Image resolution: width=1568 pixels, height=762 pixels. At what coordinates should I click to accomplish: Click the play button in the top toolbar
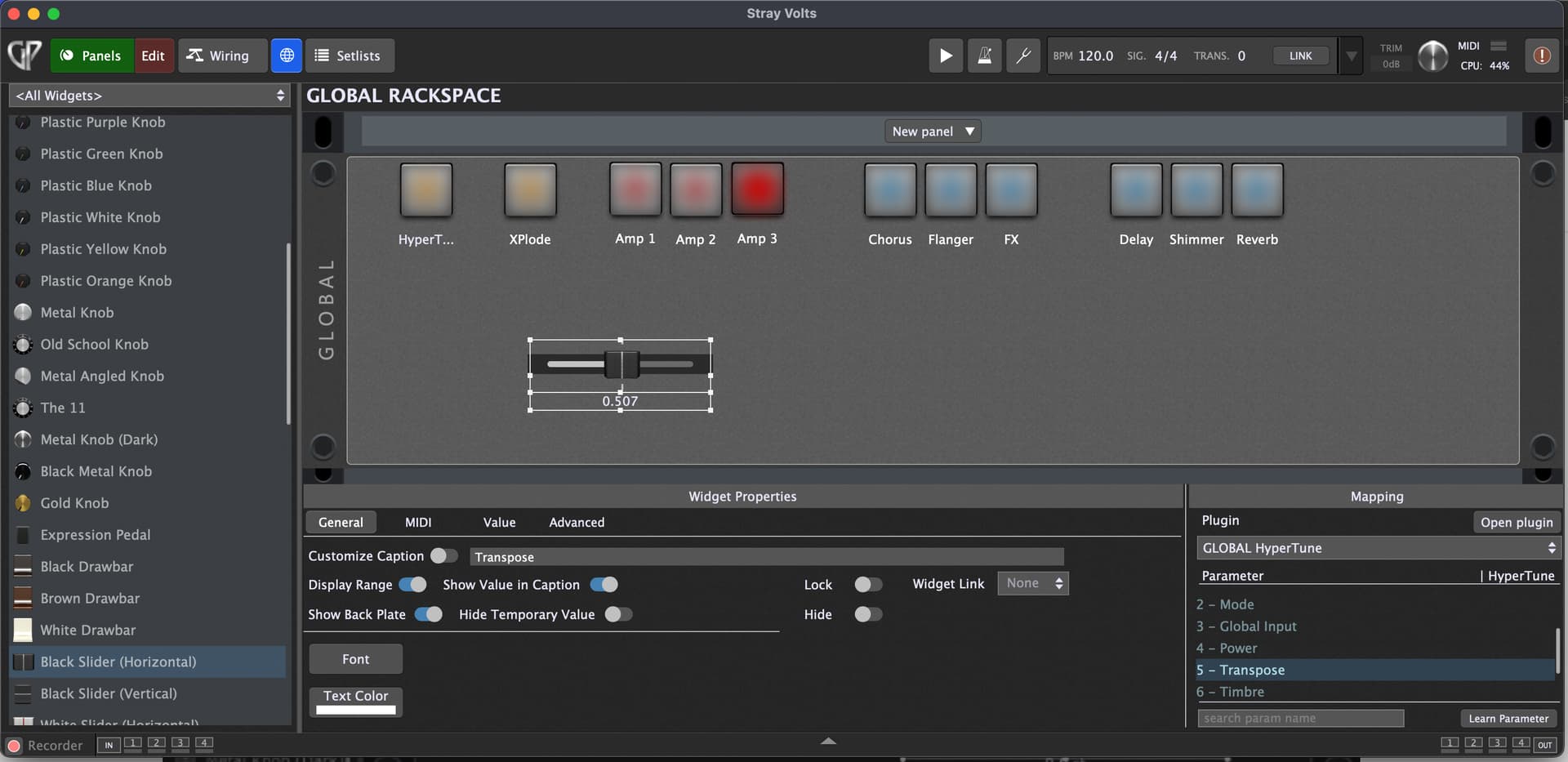(x=945, y=56)
